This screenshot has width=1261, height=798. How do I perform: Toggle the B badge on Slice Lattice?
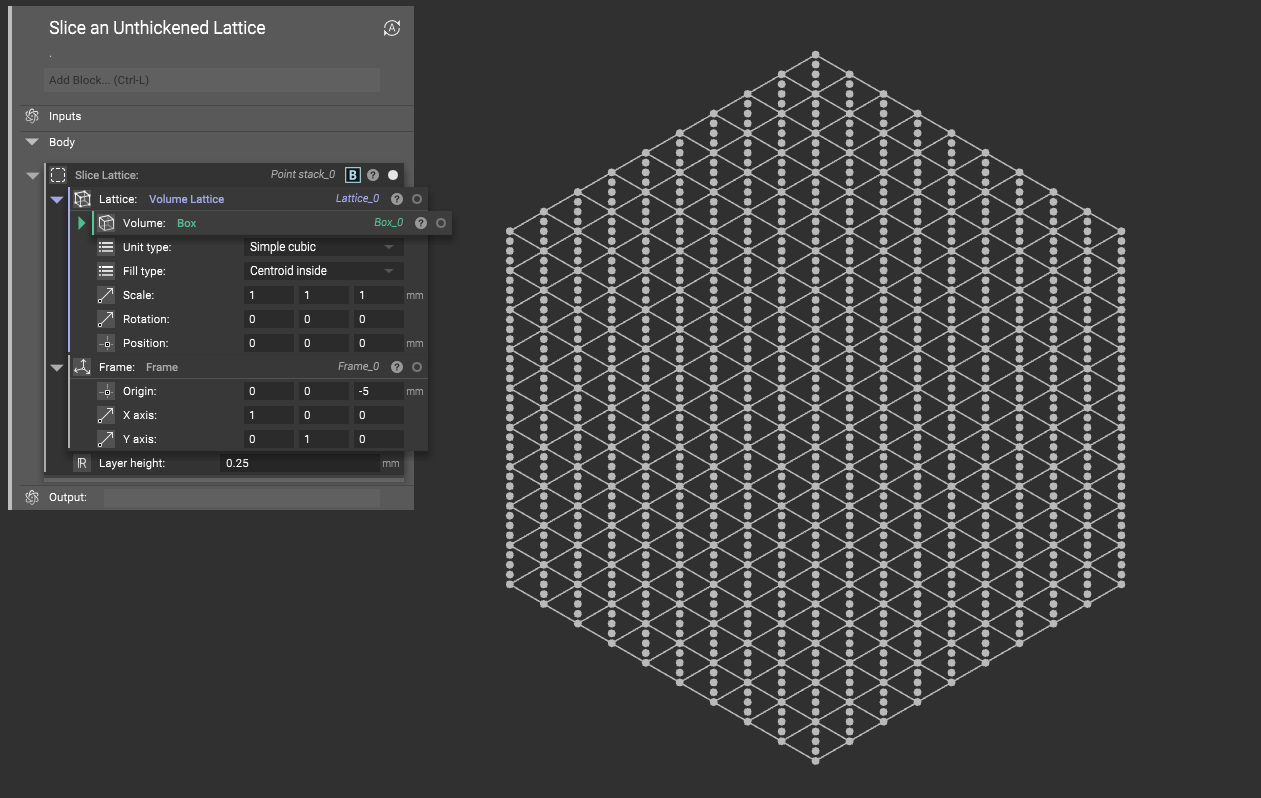pyautogui.click(x=353, y=175)
